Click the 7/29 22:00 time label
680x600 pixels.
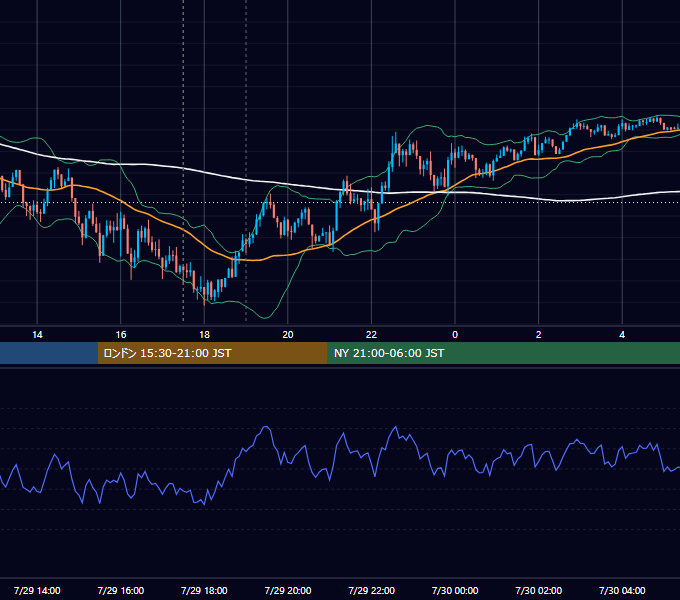(372, 590)
